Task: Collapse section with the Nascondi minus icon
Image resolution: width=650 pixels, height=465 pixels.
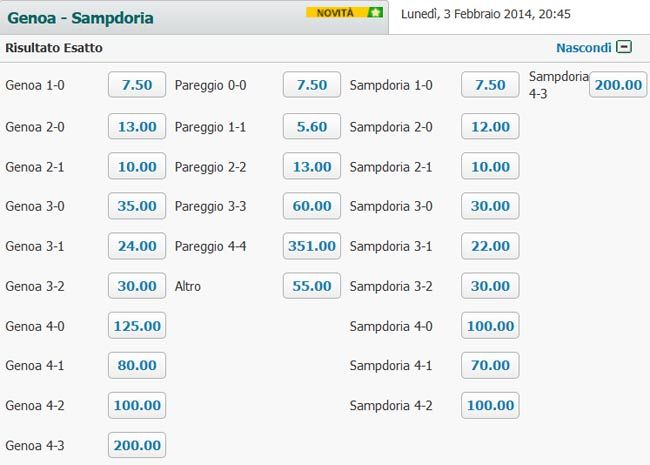Action: pos(624,47)
